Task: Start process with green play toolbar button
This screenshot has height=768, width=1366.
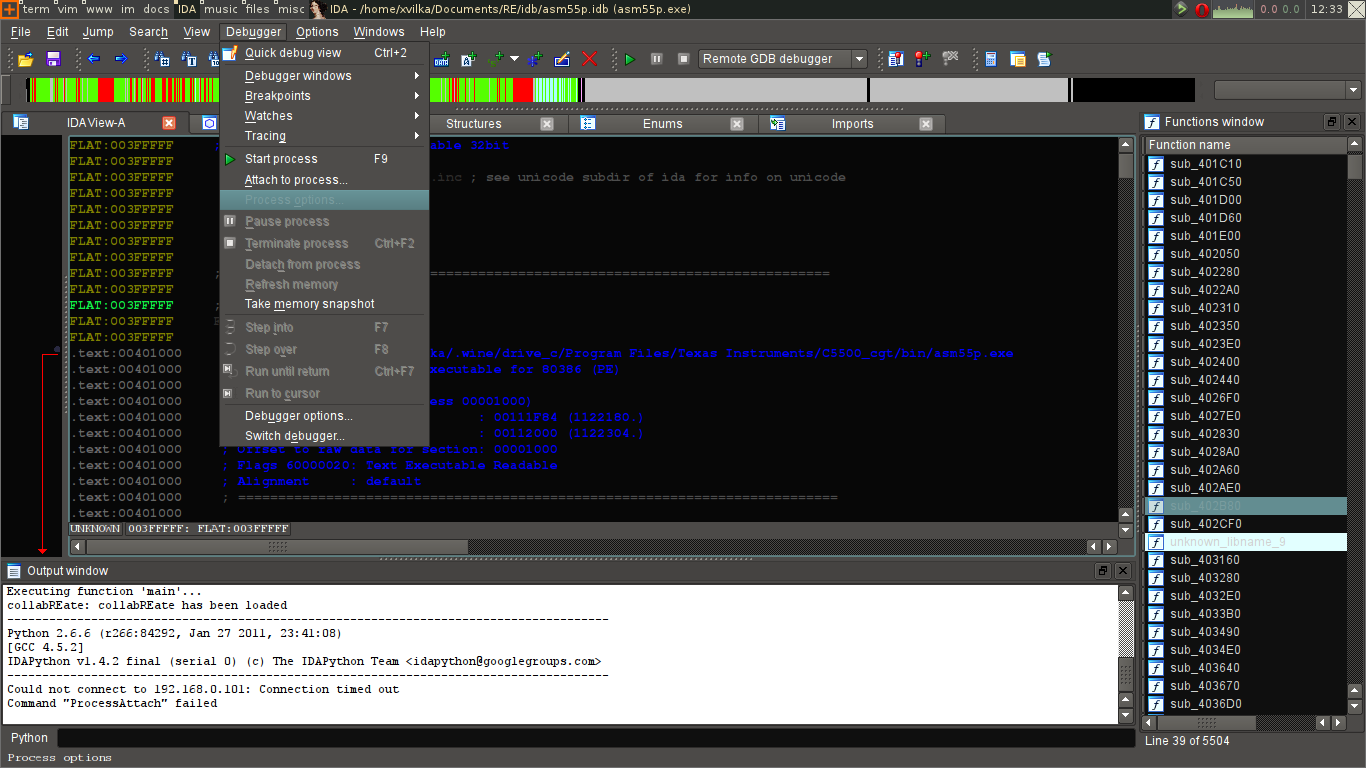Action: 630,59
